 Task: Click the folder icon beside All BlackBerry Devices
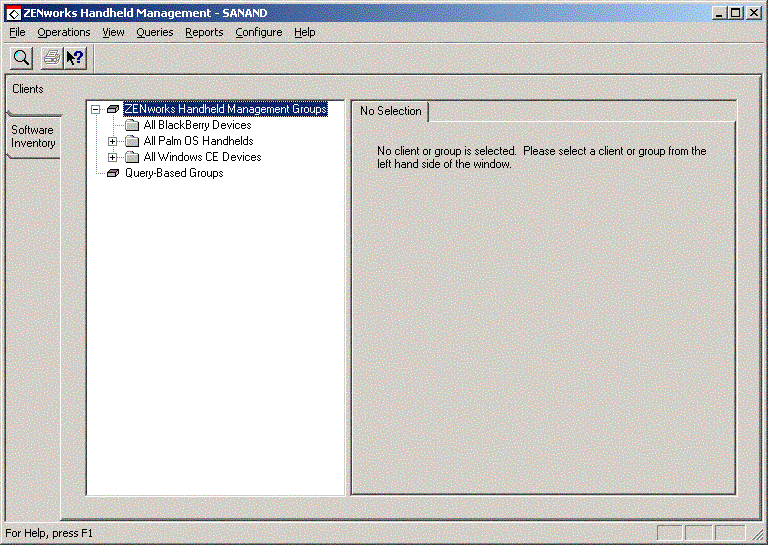(x=132, y=125)
